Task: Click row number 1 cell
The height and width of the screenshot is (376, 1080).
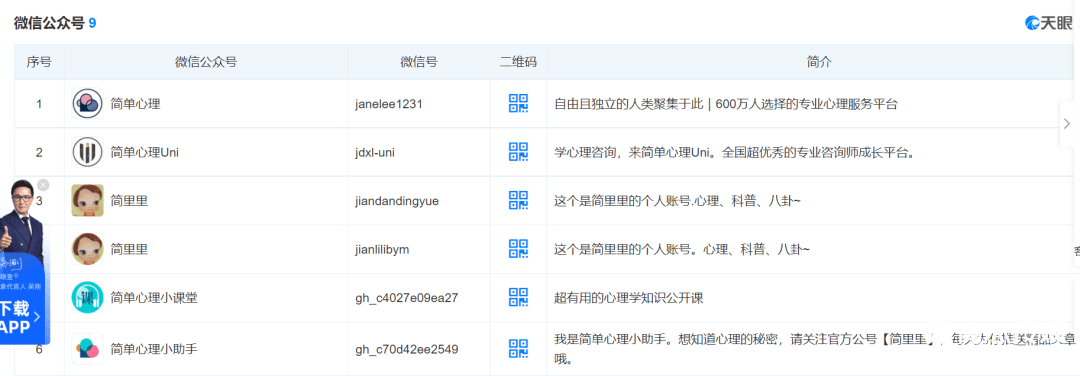Action: [39, 104]
